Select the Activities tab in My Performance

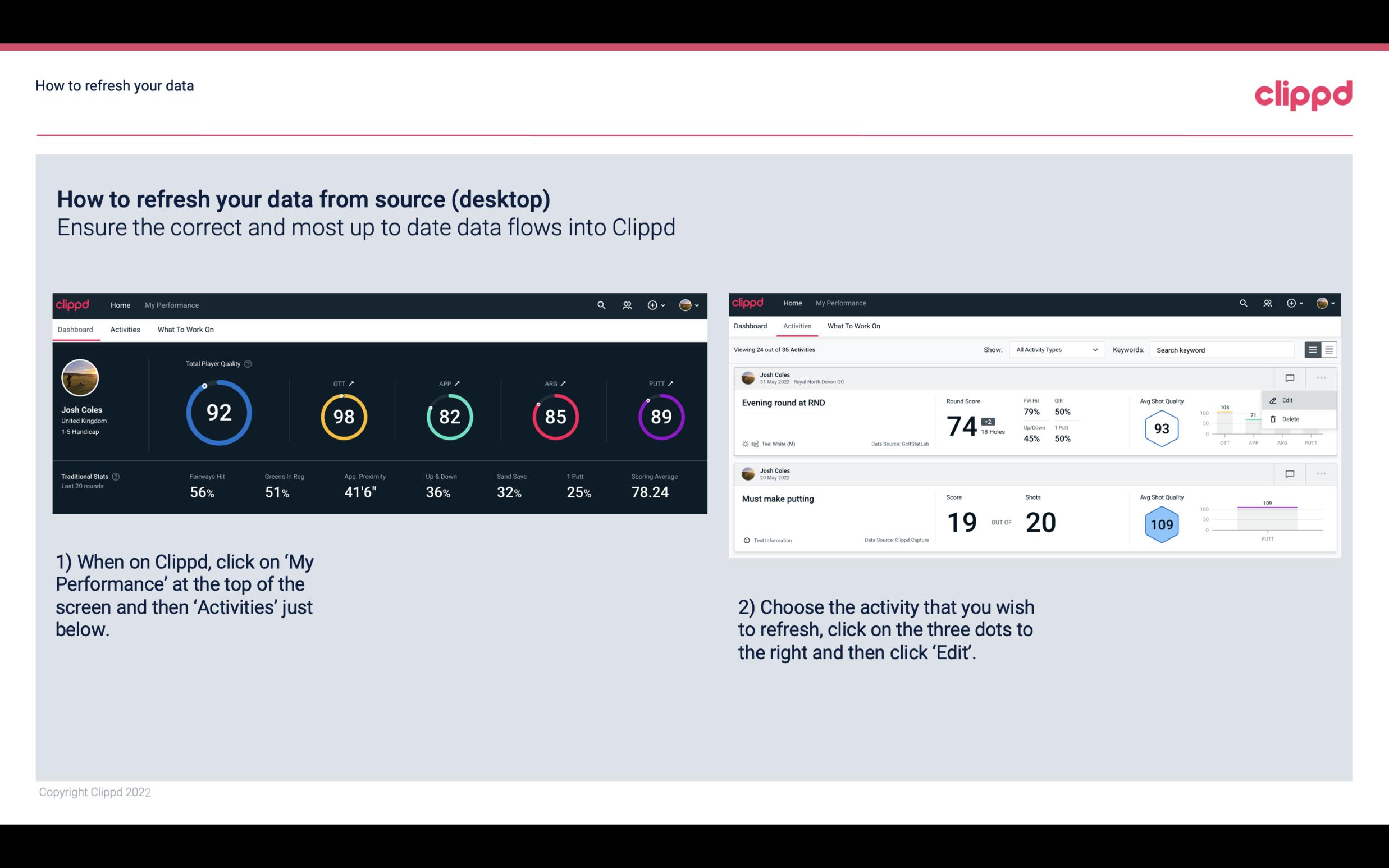pyautogui.click(x=124, y=329)
